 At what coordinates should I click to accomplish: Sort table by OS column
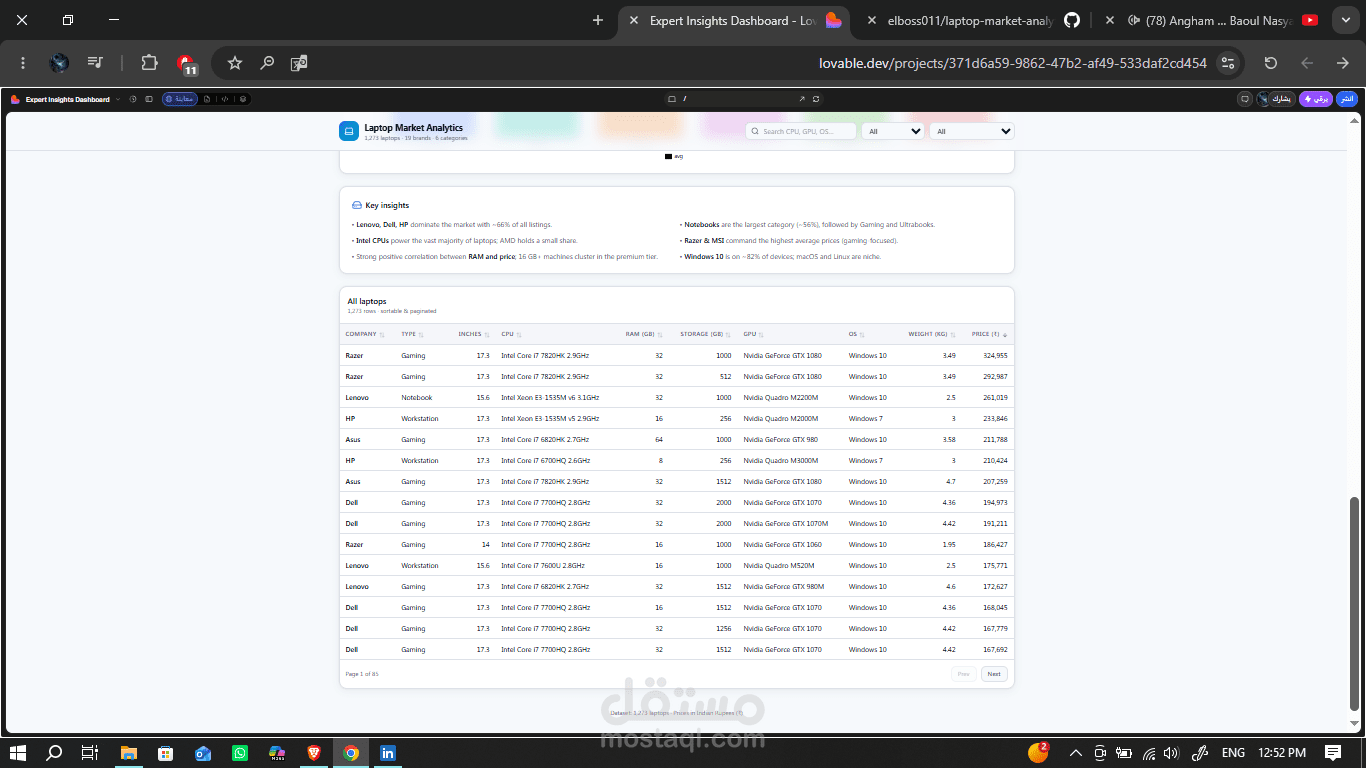(856, 334)
